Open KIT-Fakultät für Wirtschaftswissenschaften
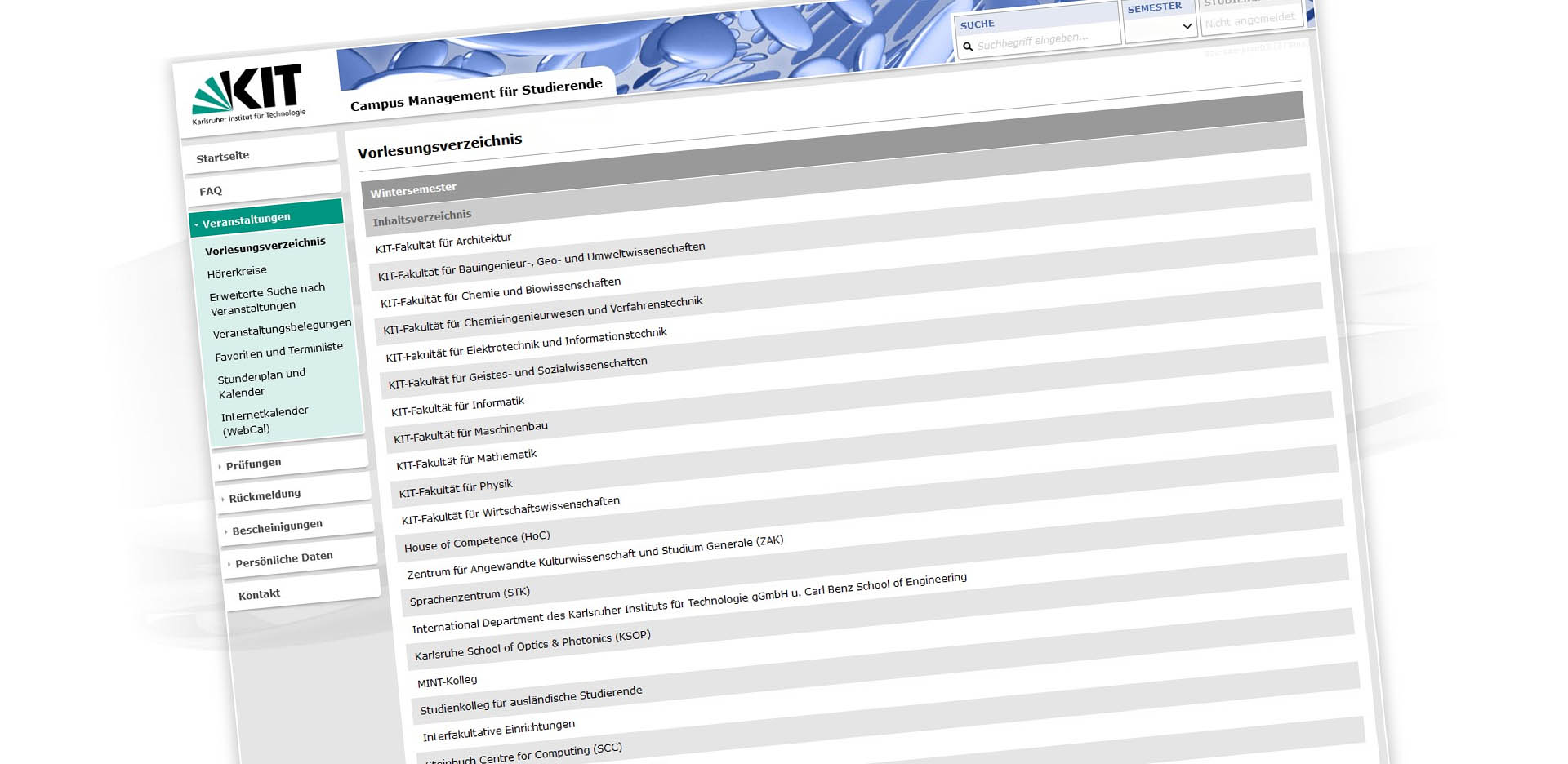 coord(510,511)
